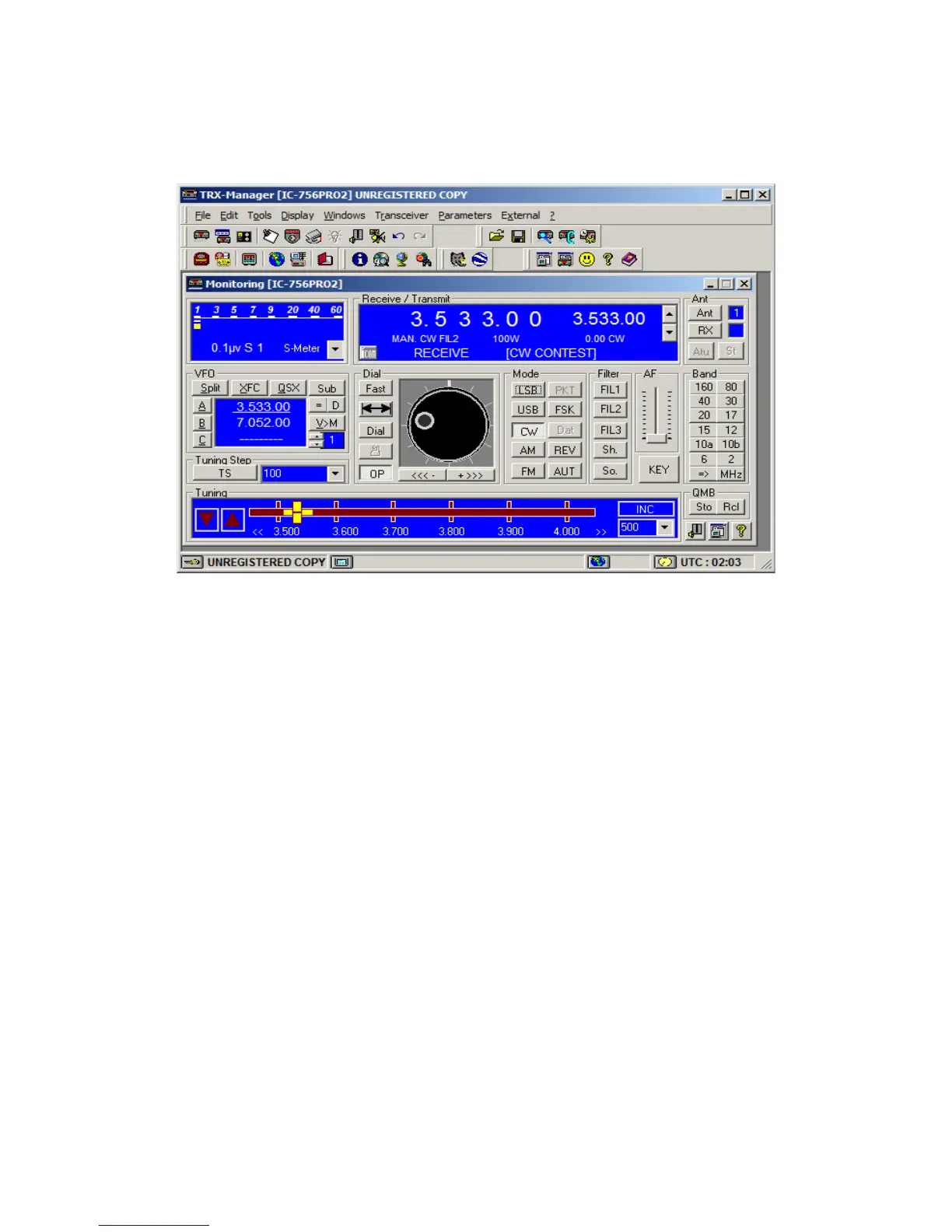The height and width of the screenshot is (1232, 952).
Task: Click the question mark icon in second toolbar
Action: [608, 259]
